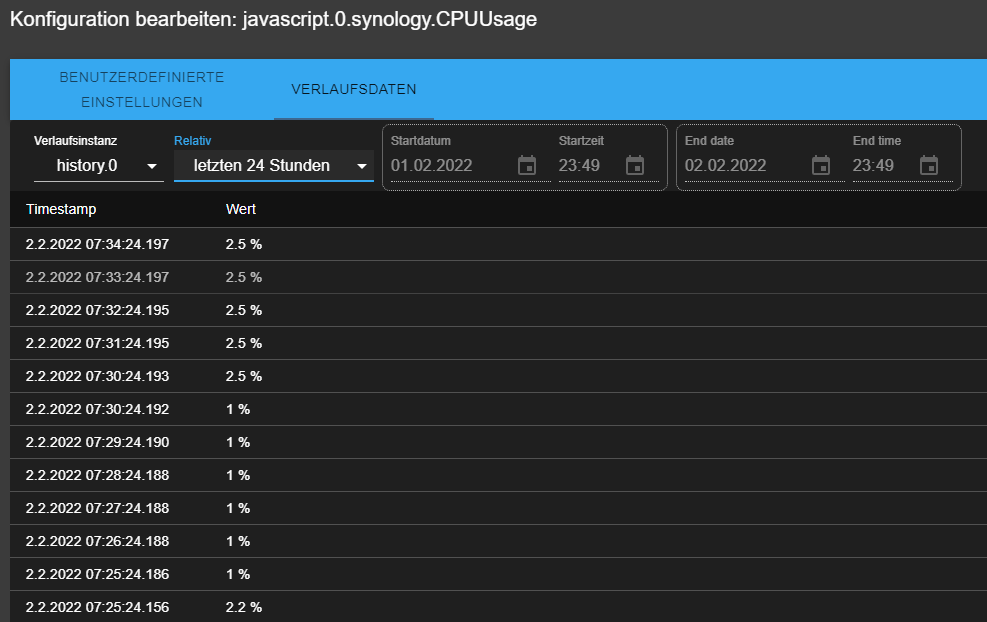
Task: Open the Relativ 'letzten 24 Stunden' dropdown
Action: tap(273, 166)
